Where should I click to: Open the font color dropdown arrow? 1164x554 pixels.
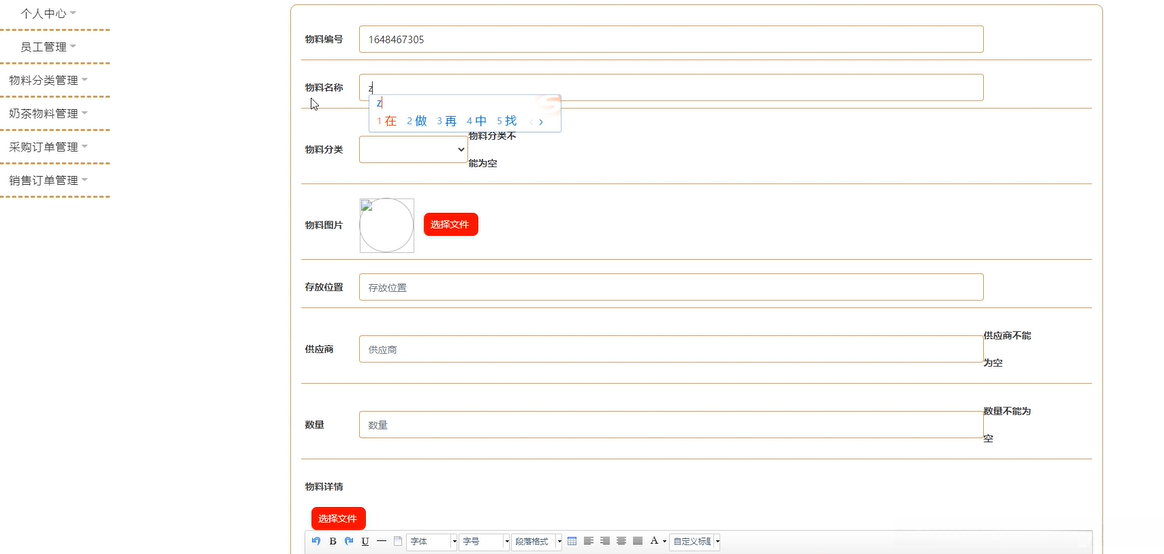tap(664, 541)
